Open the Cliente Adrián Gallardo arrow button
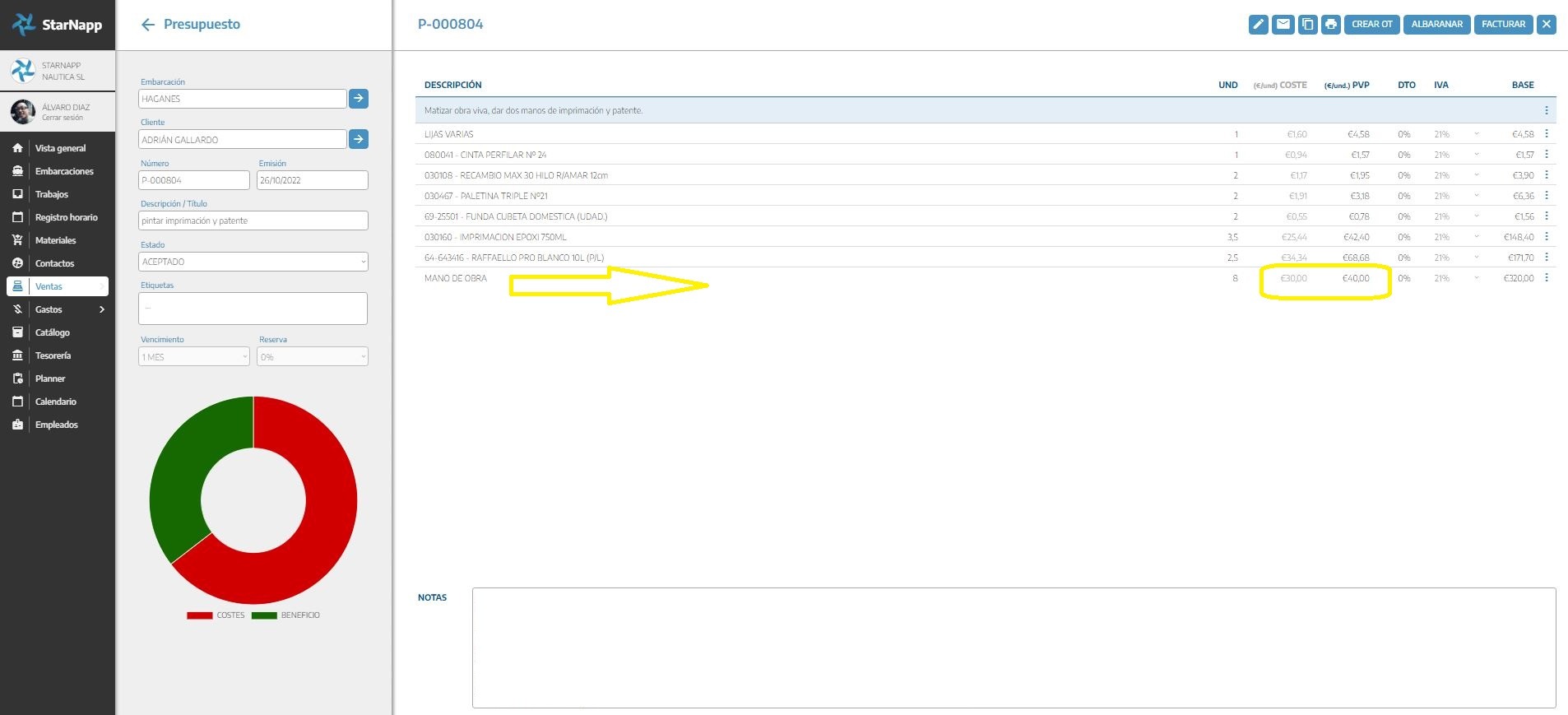The image size is (1568, 715). pos(359,140)
